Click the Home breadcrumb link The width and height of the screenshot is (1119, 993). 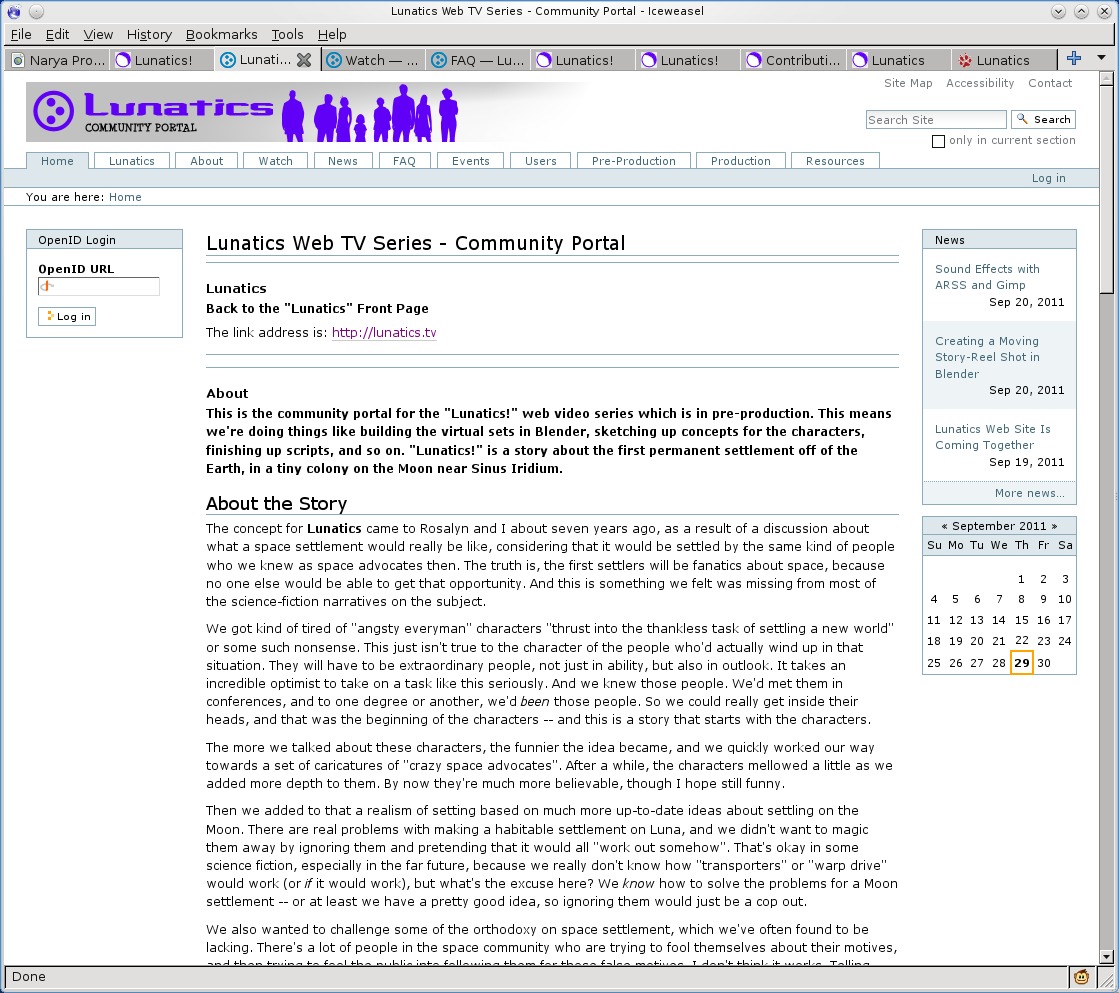tap(125, 197)
